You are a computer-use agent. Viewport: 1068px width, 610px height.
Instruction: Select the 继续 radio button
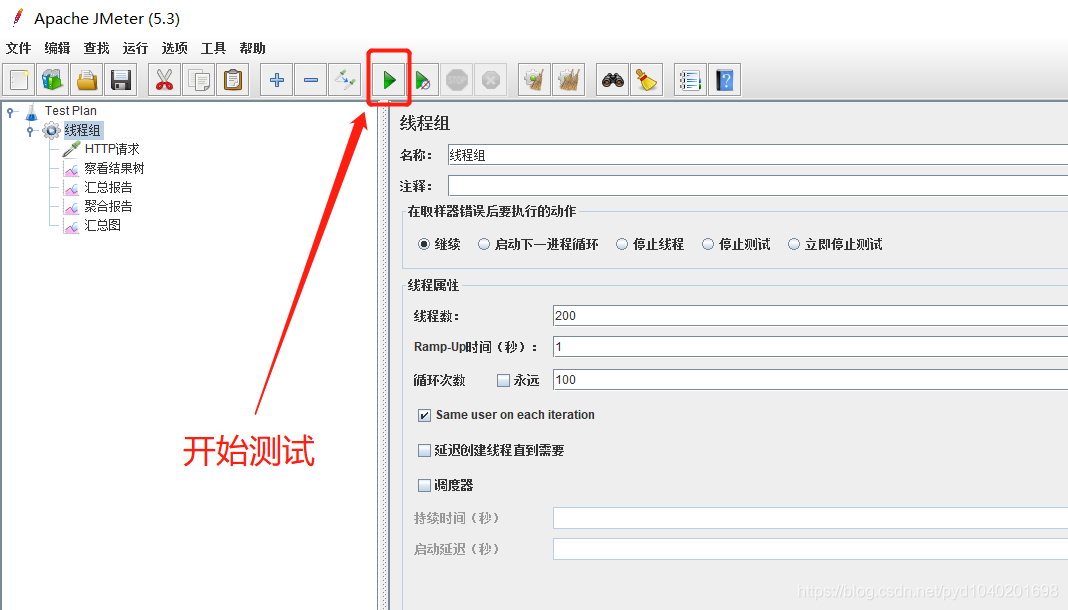[424, 244]
